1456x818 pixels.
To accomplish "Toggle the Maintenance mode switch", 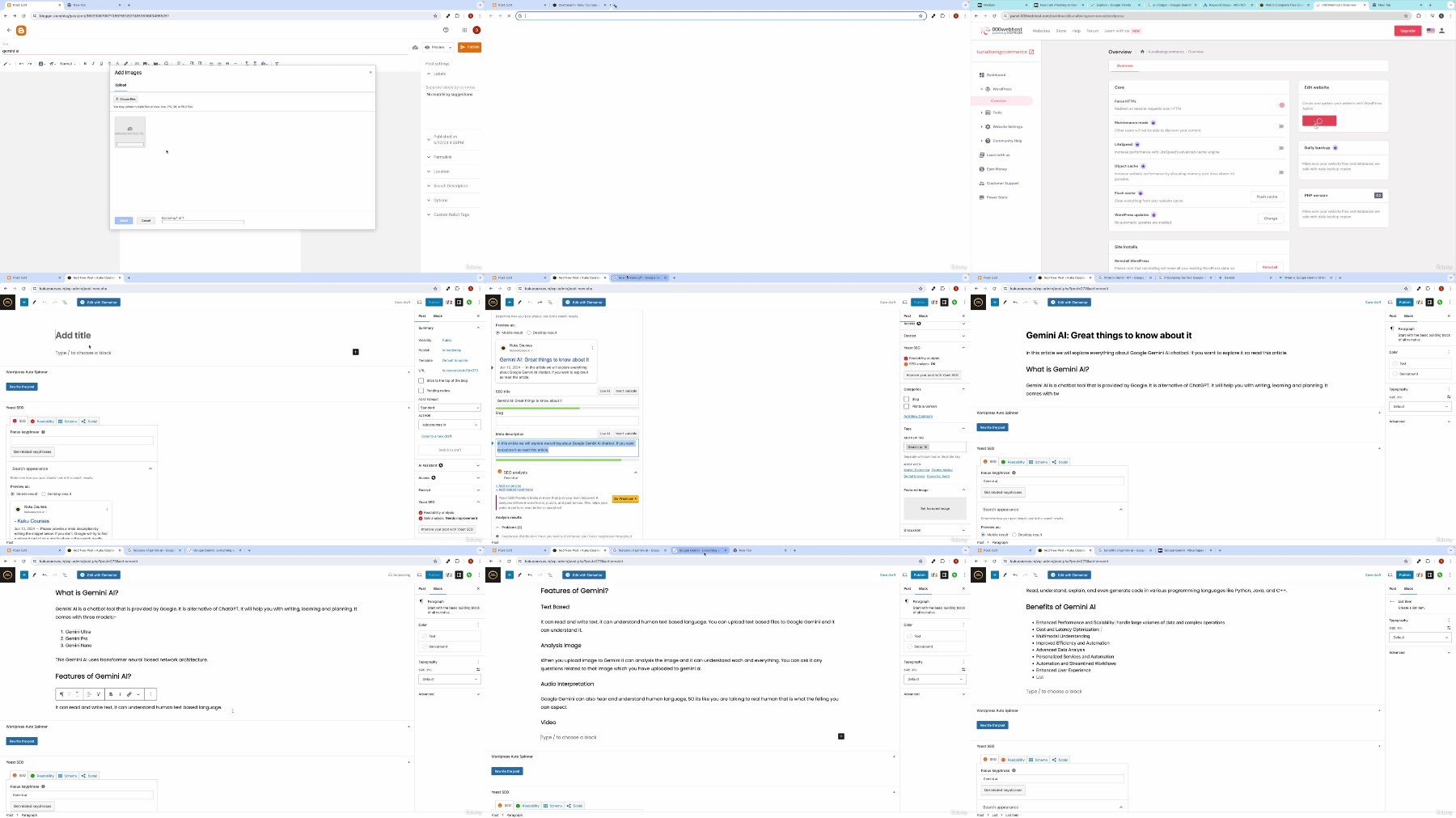I will pos(1280,126).
